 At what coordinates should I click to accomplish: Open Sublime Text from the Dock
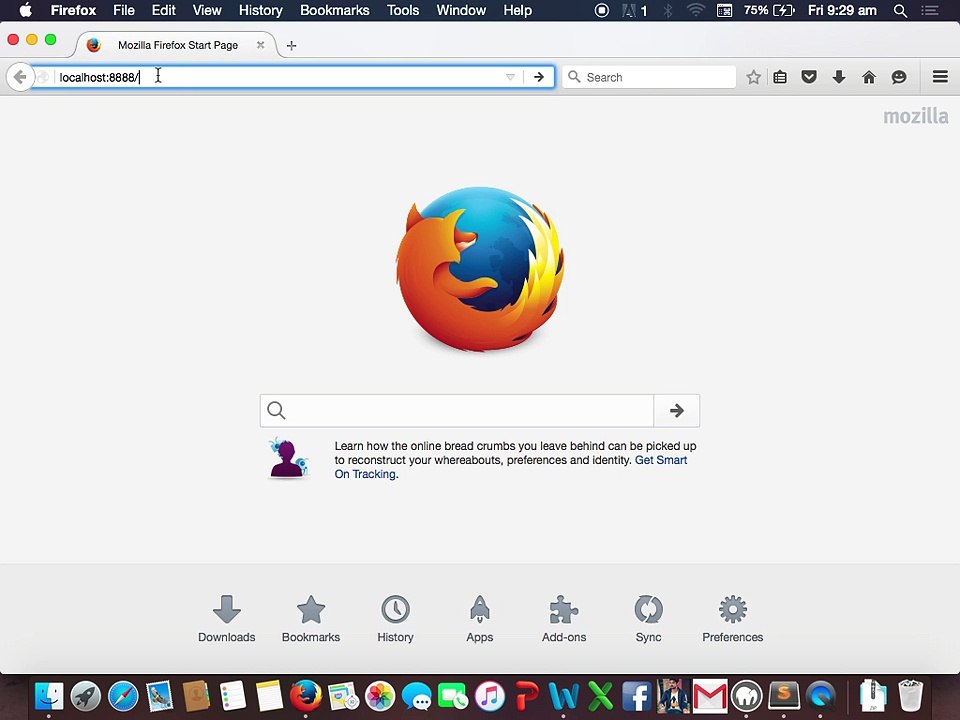click(784, 697)
